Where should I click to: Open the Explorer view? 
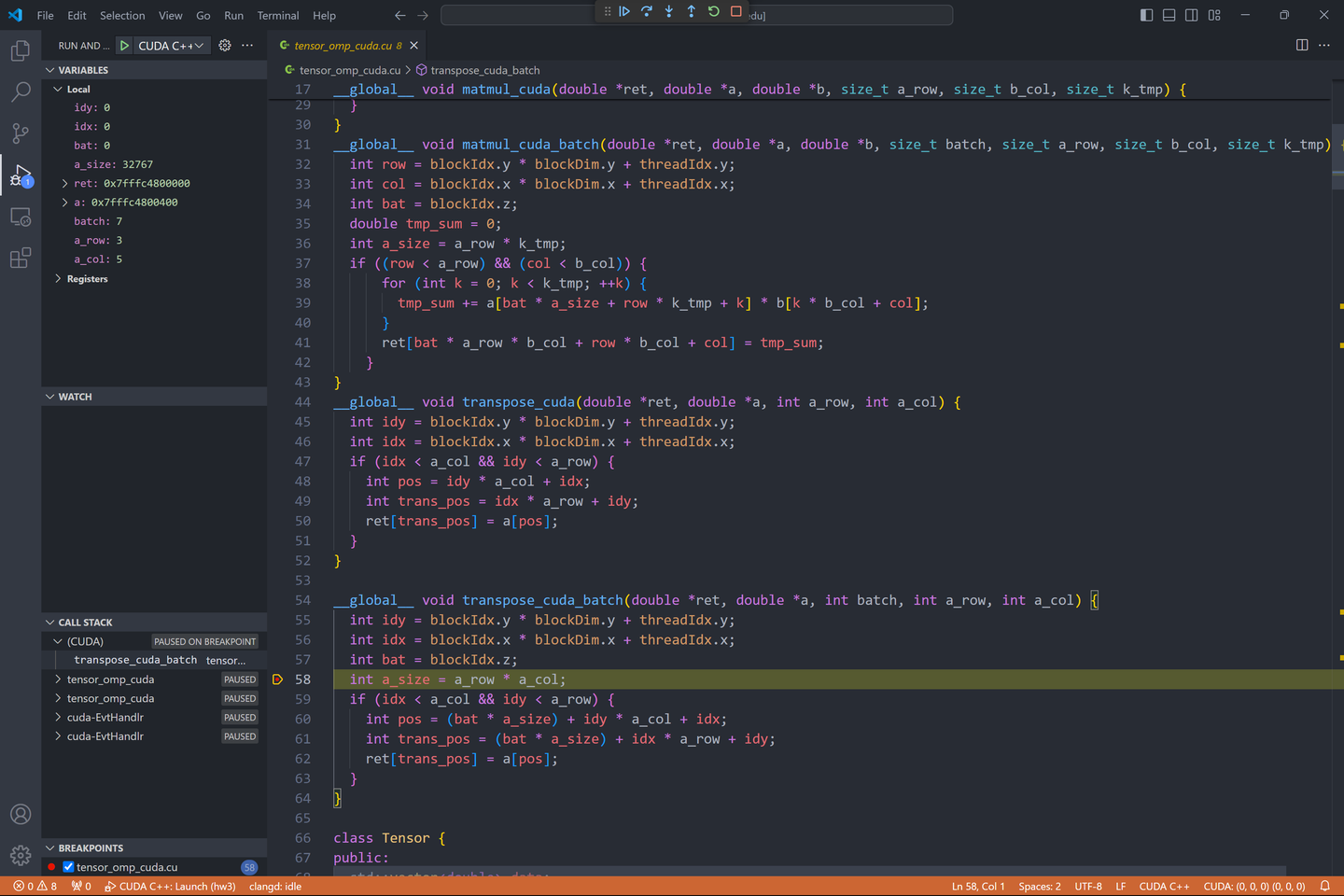click(x=21, y=50)
